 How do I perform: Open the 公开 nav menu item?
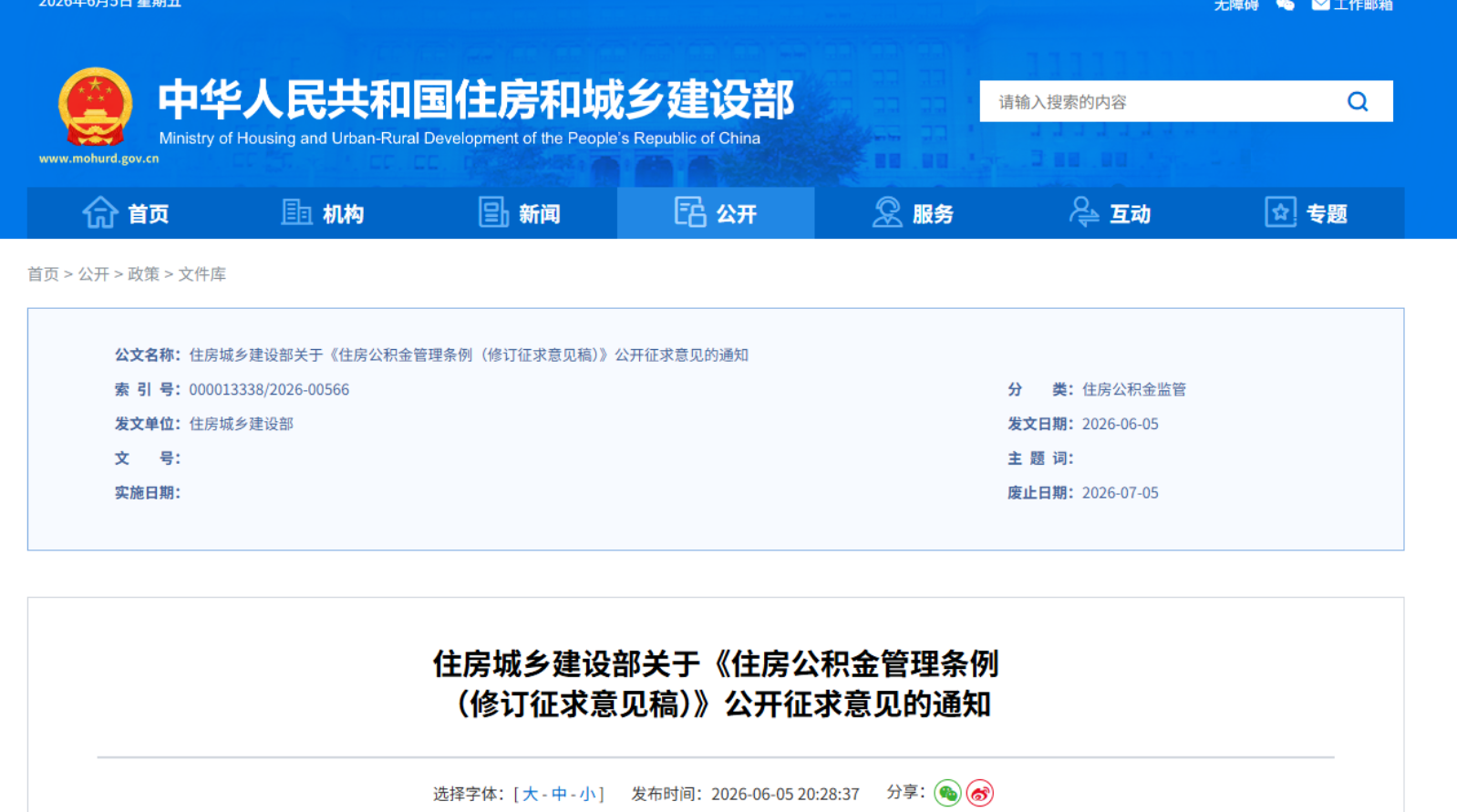coord(716,213)
